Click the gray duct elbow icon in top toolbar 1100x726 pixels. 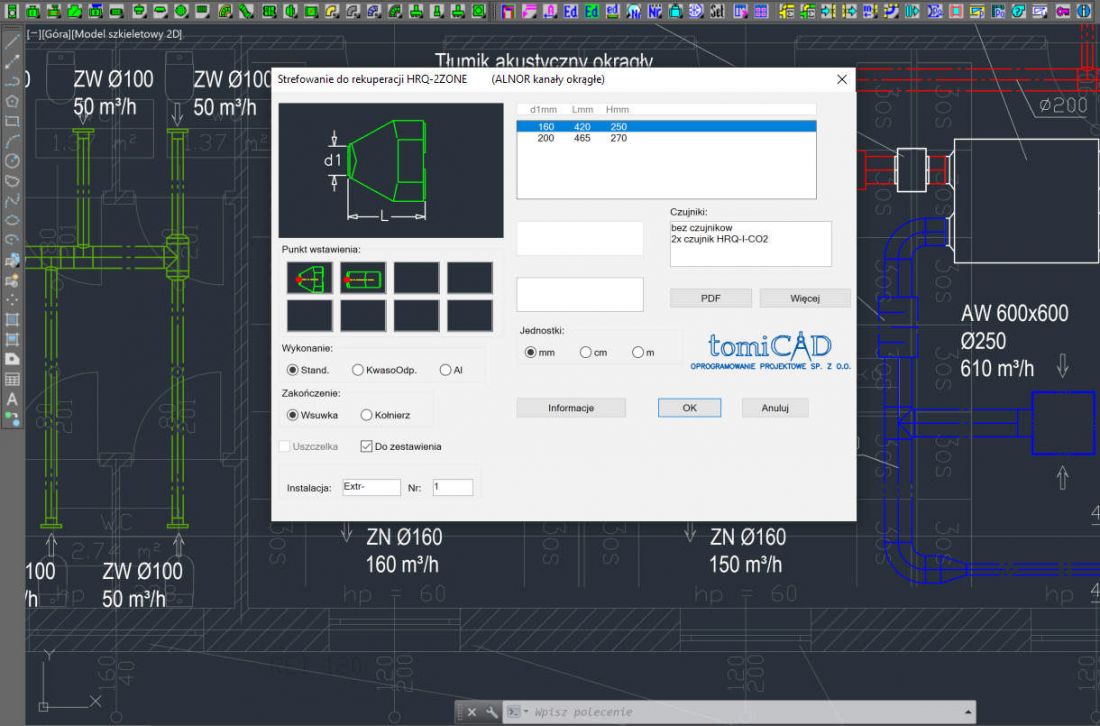(x=351, y=11)
